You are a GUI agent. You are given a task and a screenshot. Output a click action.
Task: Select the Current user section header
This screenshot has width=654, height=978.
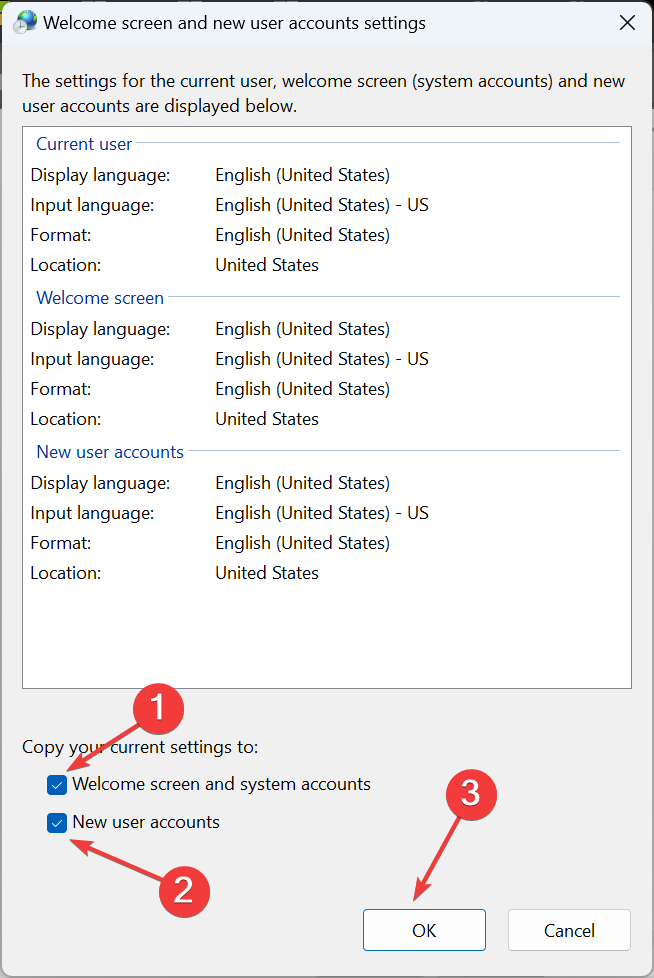click(84, 144)
